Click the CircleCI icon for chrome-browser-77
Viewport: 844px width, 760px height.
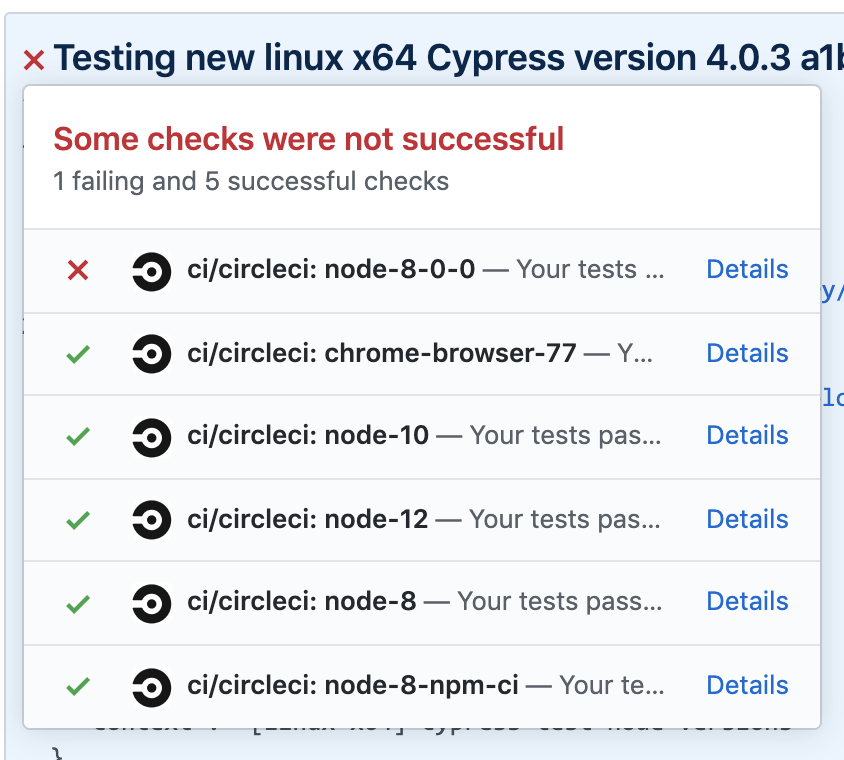coord(151,354)
